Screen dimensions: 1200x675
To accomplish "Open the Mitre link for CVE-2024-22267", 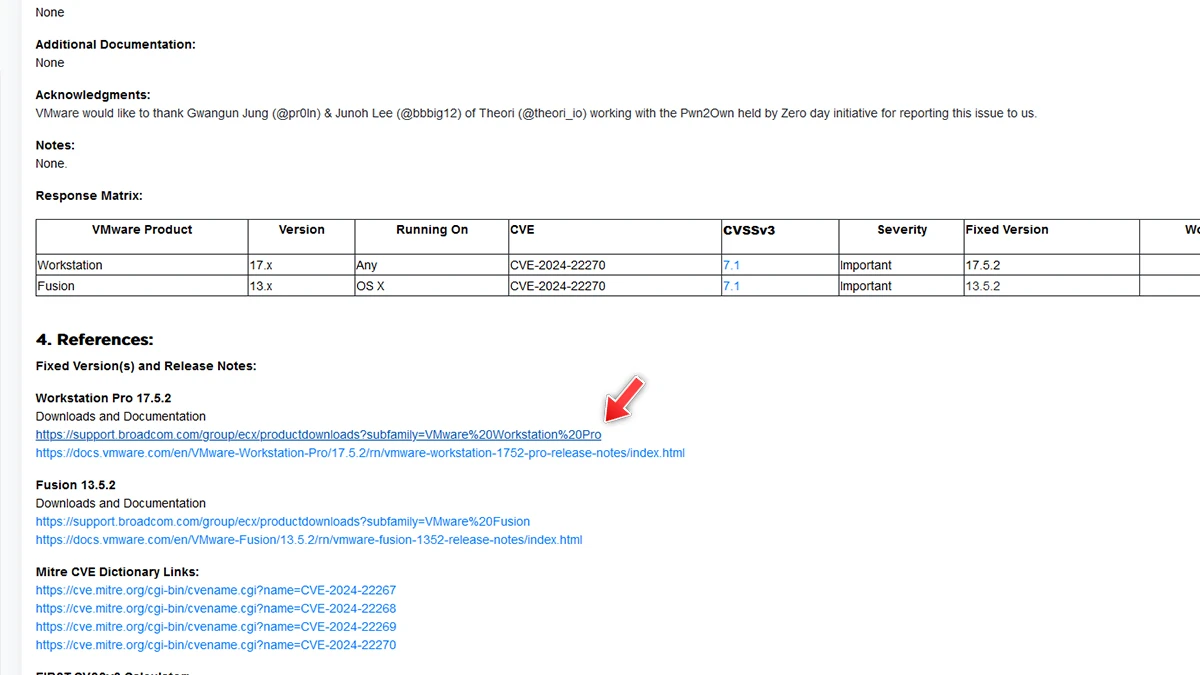I will [216, 591].
